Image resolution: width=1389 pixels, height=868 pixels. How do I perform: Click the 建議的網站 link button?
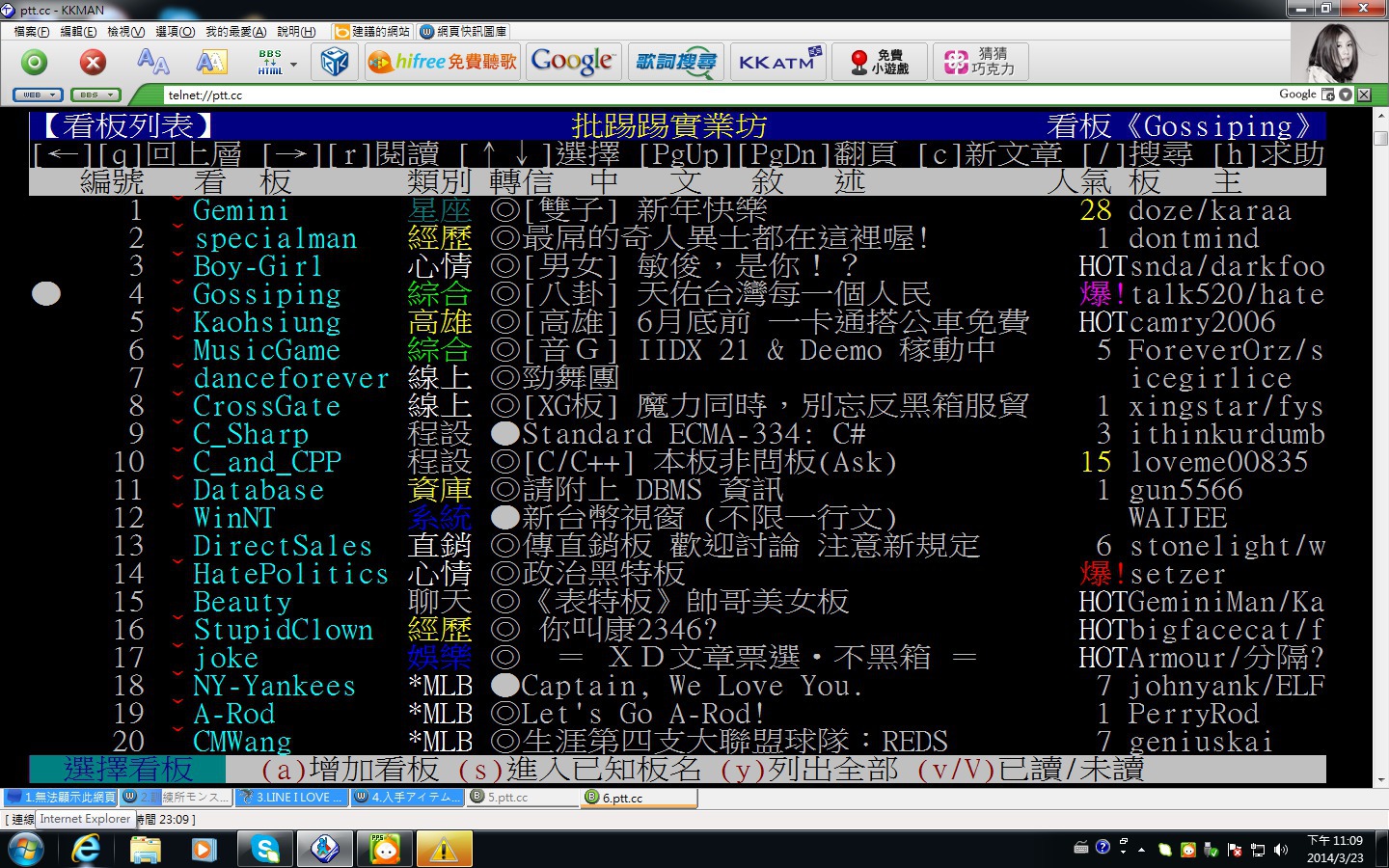click(x=372, y=32)
